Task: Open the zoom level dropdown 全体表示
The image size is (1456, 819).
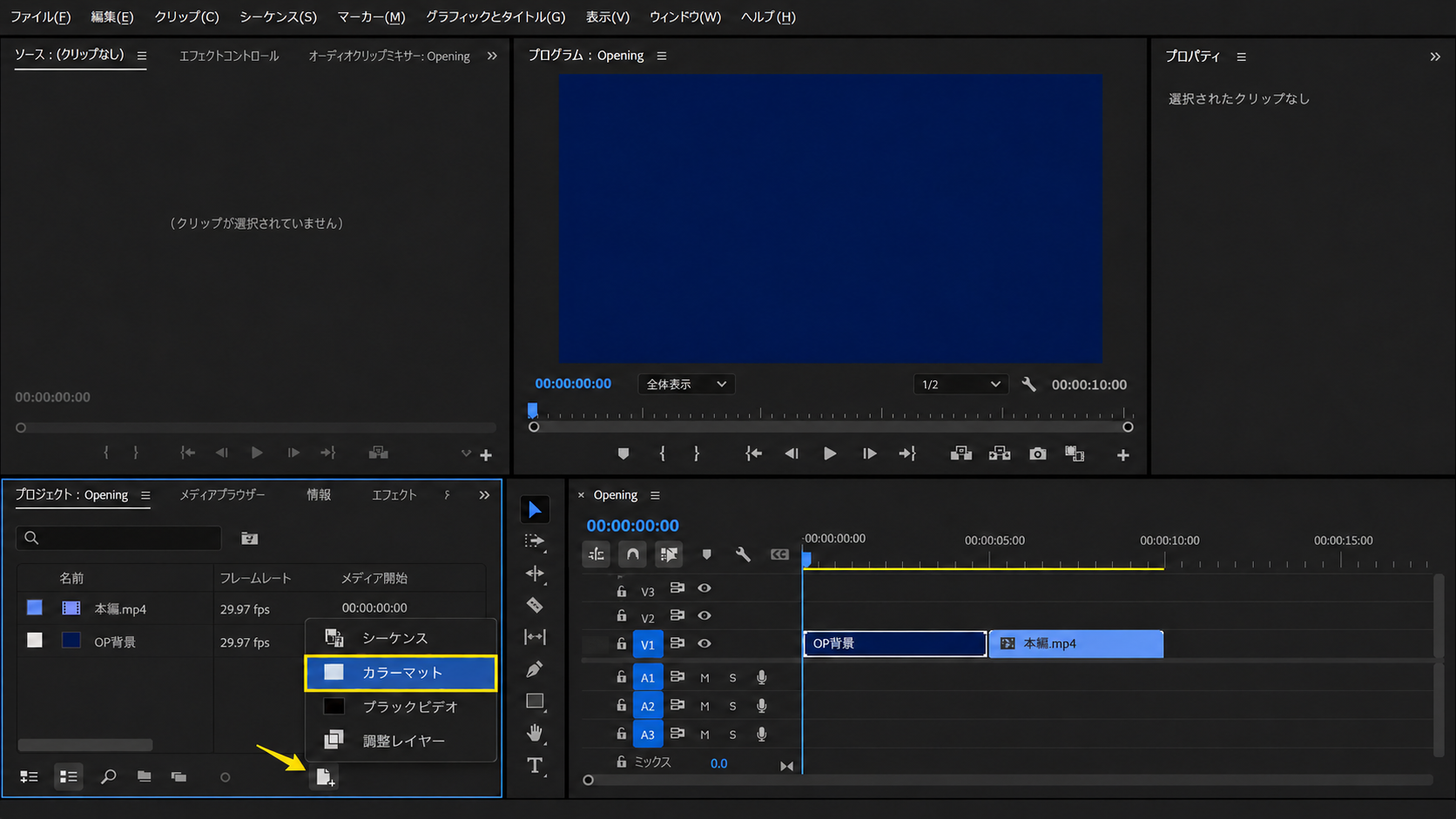Action: point(686,385)
